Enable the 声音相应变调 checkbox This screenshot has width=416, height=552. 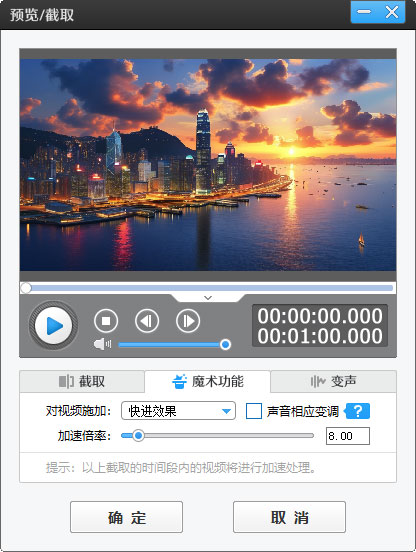[x=254, y=411]
